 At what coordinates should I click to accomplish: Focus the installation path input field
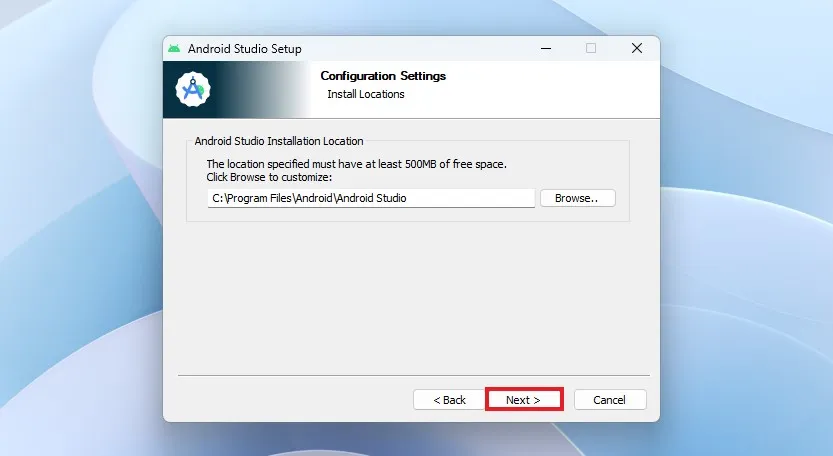[x=371, y=198]
